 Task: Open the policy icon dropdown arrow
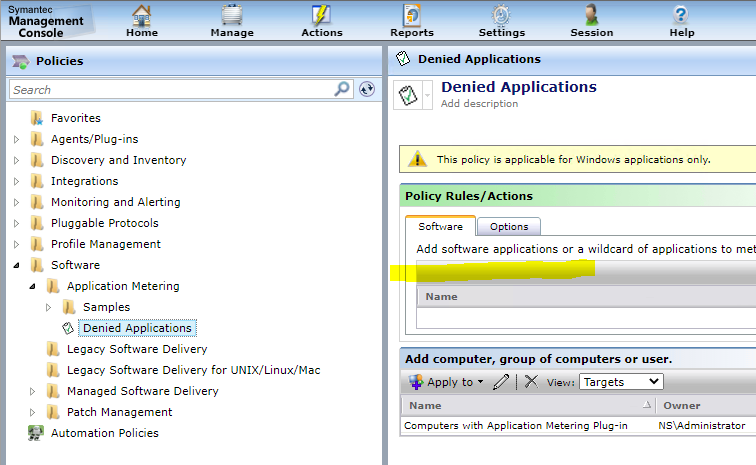click(427, 95)
